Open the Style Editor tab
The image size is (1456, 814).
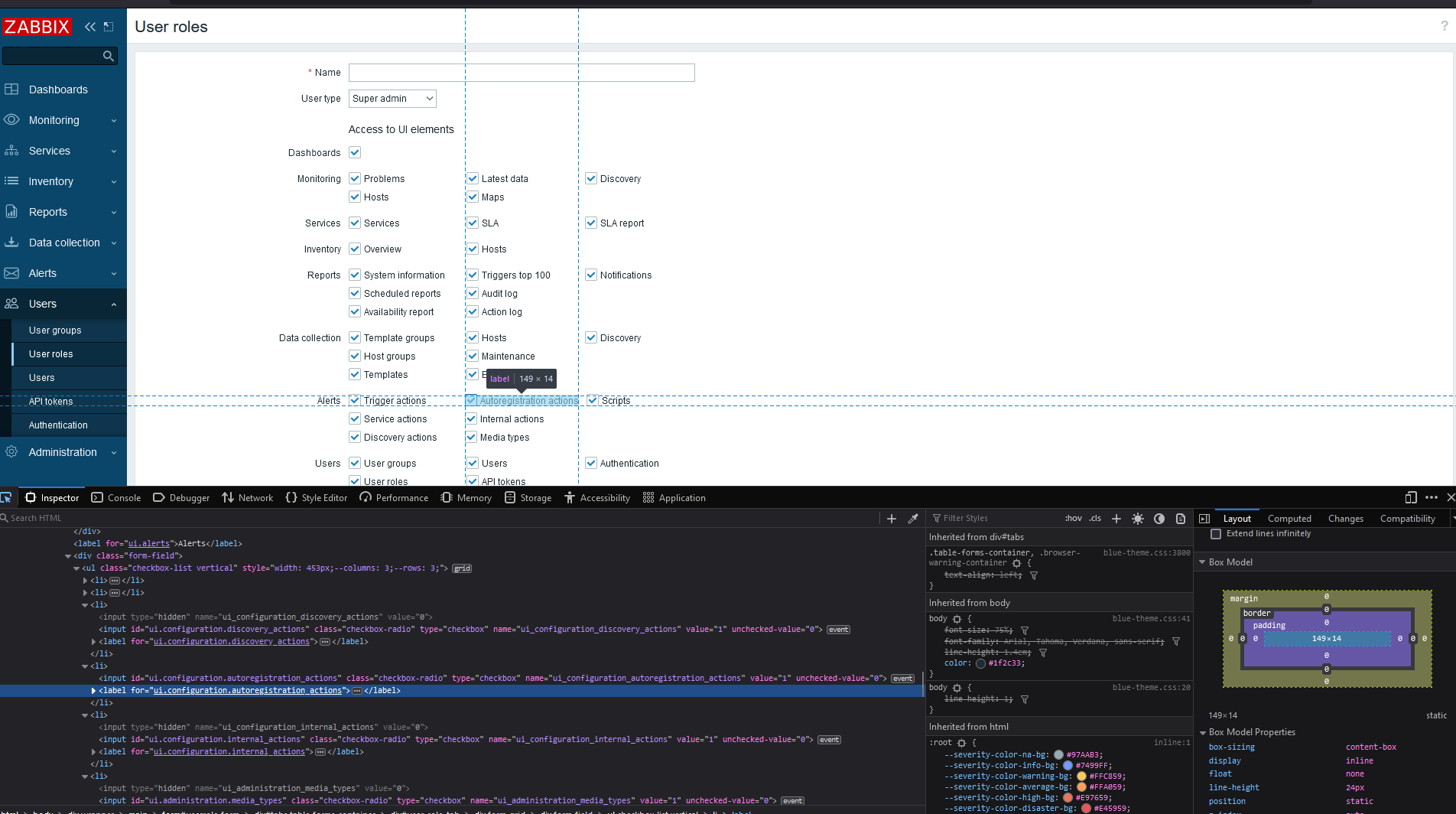pos(317,497)
